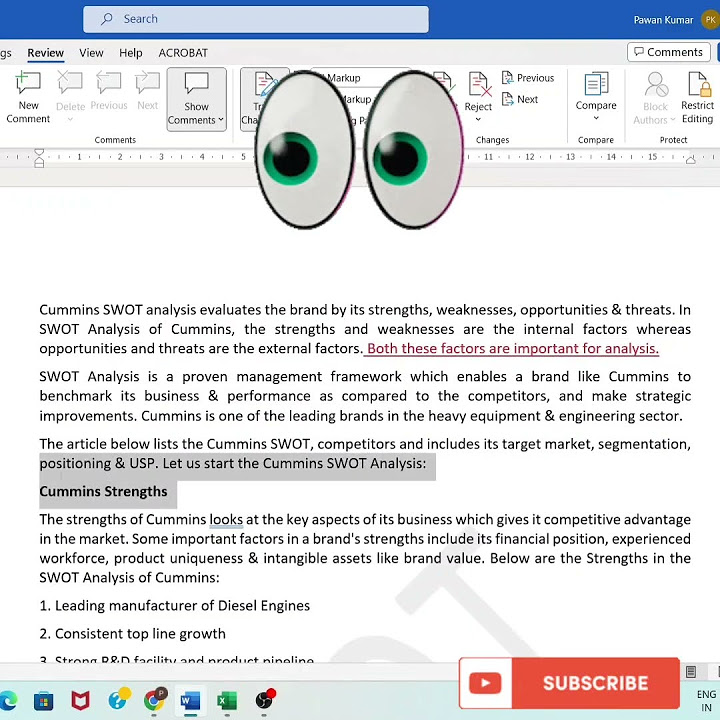
Task: Click the left indent box on ruler
Action: [39, 164]
